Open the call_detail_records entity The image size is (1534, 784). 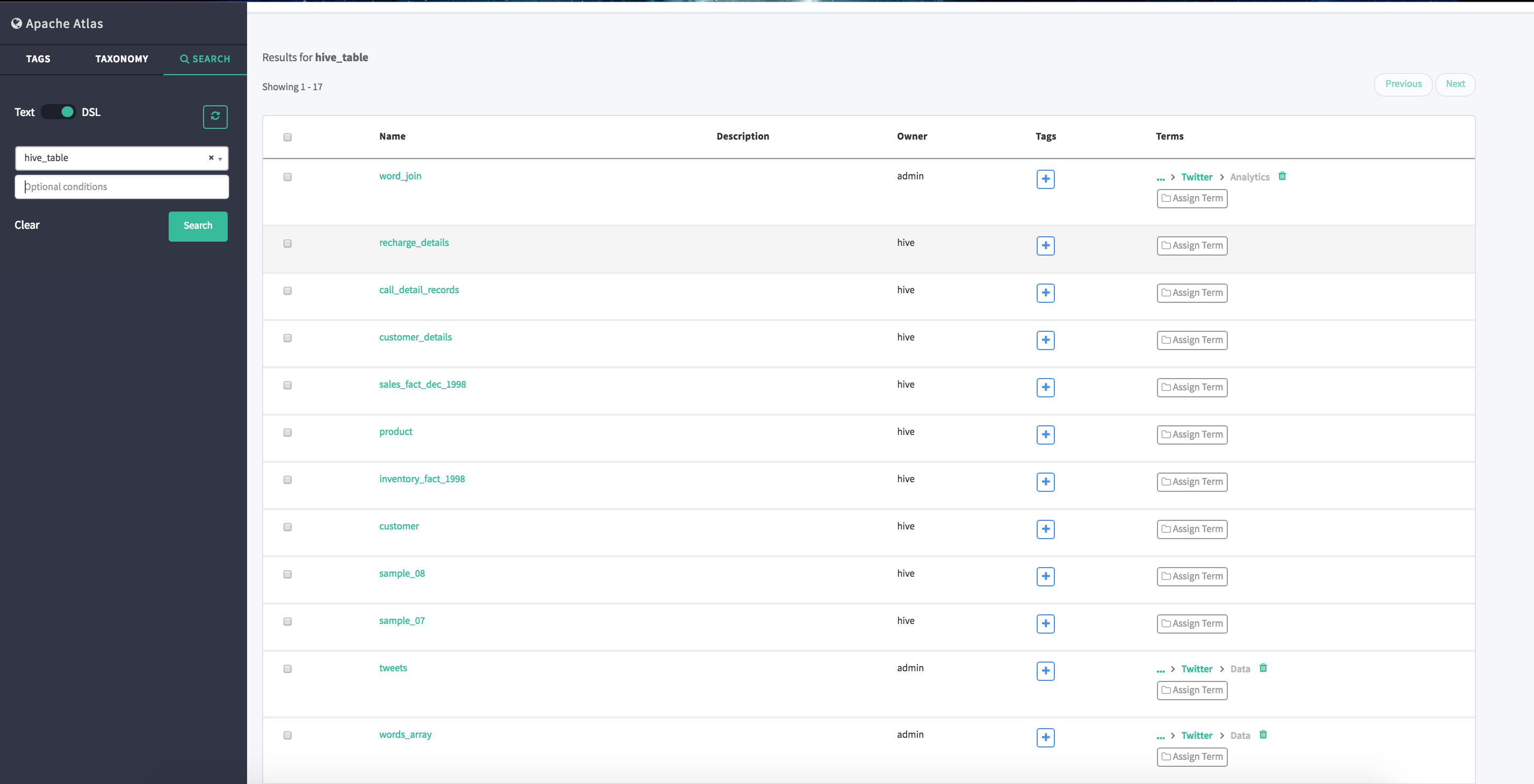[x=418, y=289]
